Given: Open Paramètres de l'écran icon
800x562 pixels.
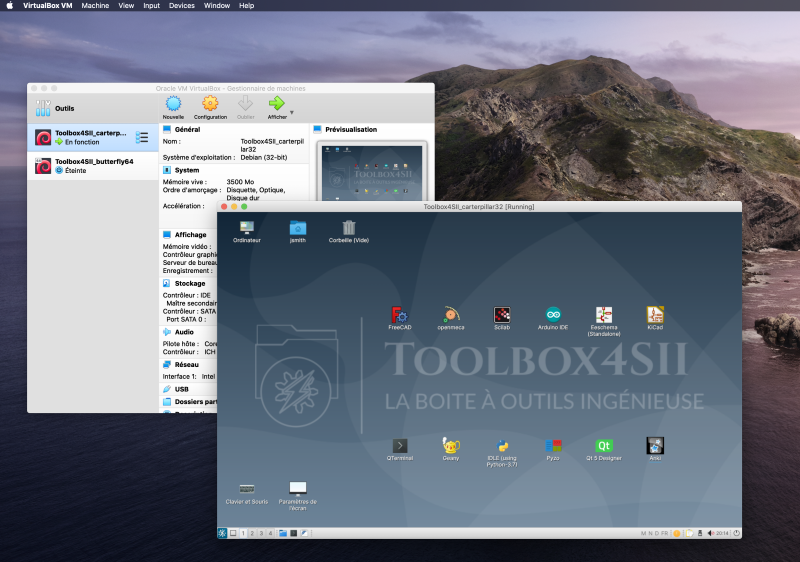Looking at the screenshot, I should click(x=297, y=496).
